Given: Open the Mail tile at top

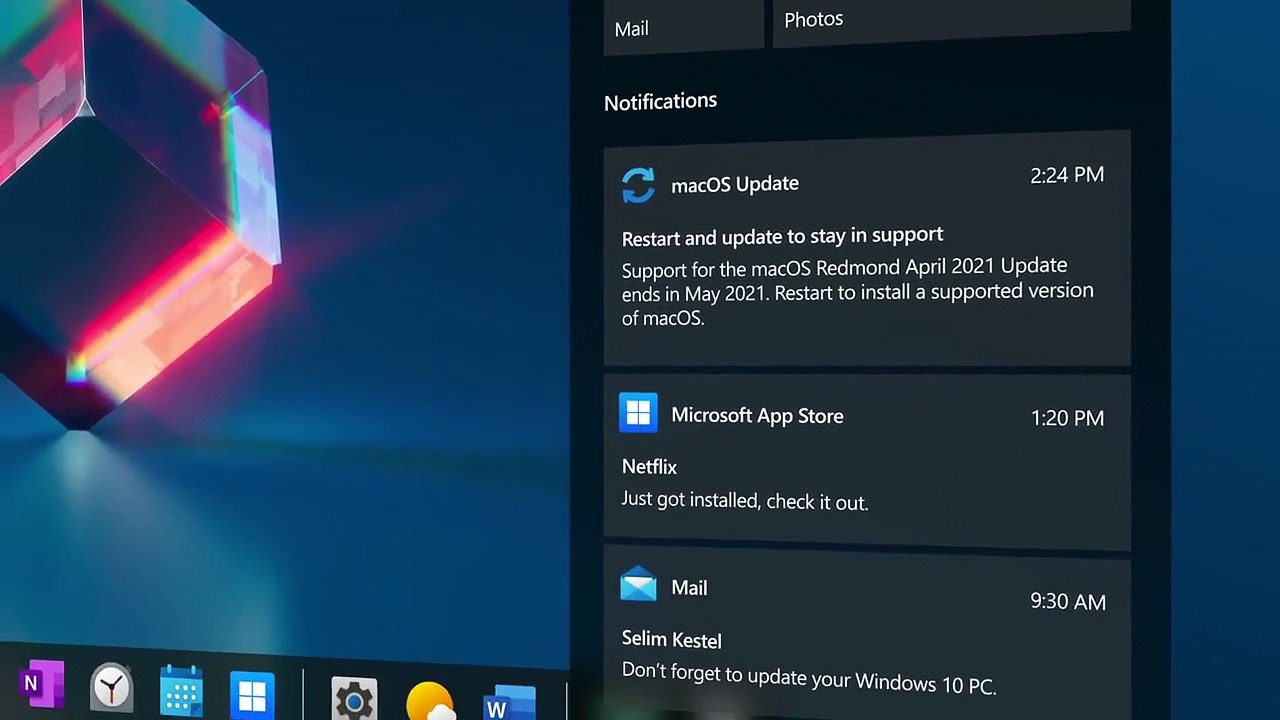Looking at the screenshot, I should pos(683,26).
